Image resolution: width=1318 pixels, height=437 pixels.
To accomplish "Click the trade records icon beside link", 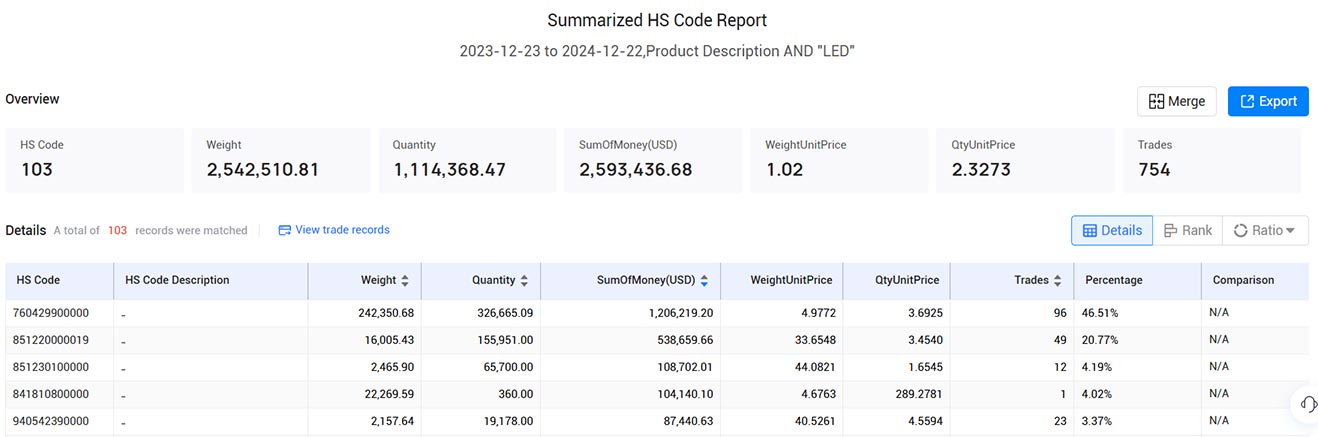I will tap(284, 230).
